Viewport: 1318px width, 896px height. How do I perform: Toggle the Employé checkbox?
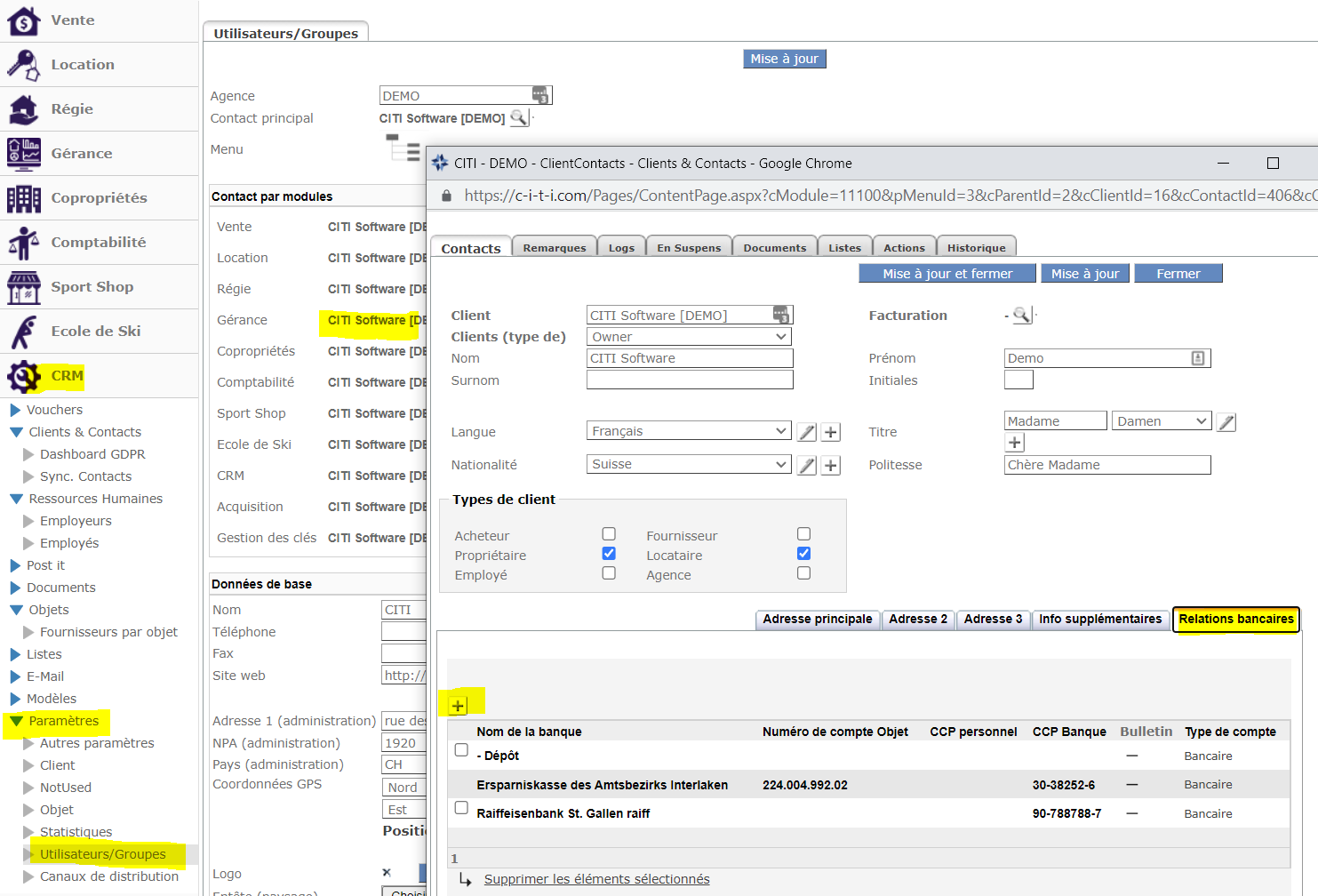tap(609, 572)
